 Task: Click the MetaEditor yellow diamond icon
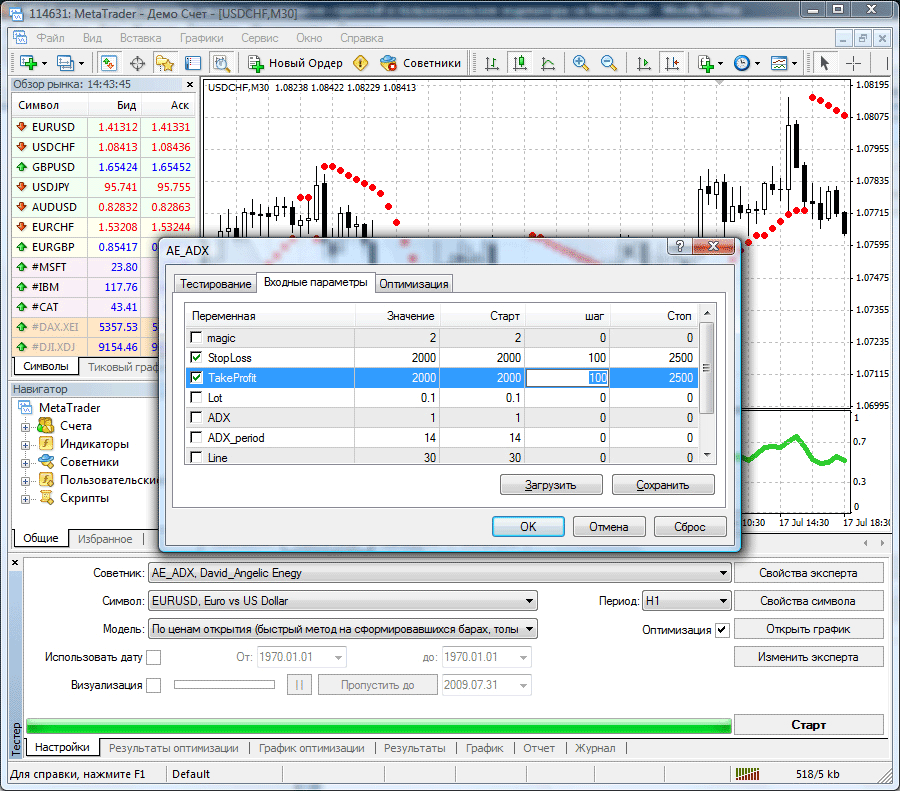360,63
